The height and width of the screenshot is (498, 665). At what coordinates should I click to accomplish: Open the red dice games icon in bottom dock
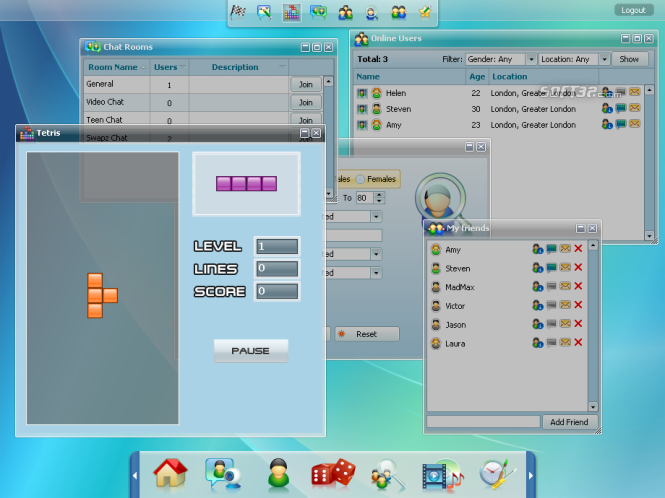tap(333, 472)
